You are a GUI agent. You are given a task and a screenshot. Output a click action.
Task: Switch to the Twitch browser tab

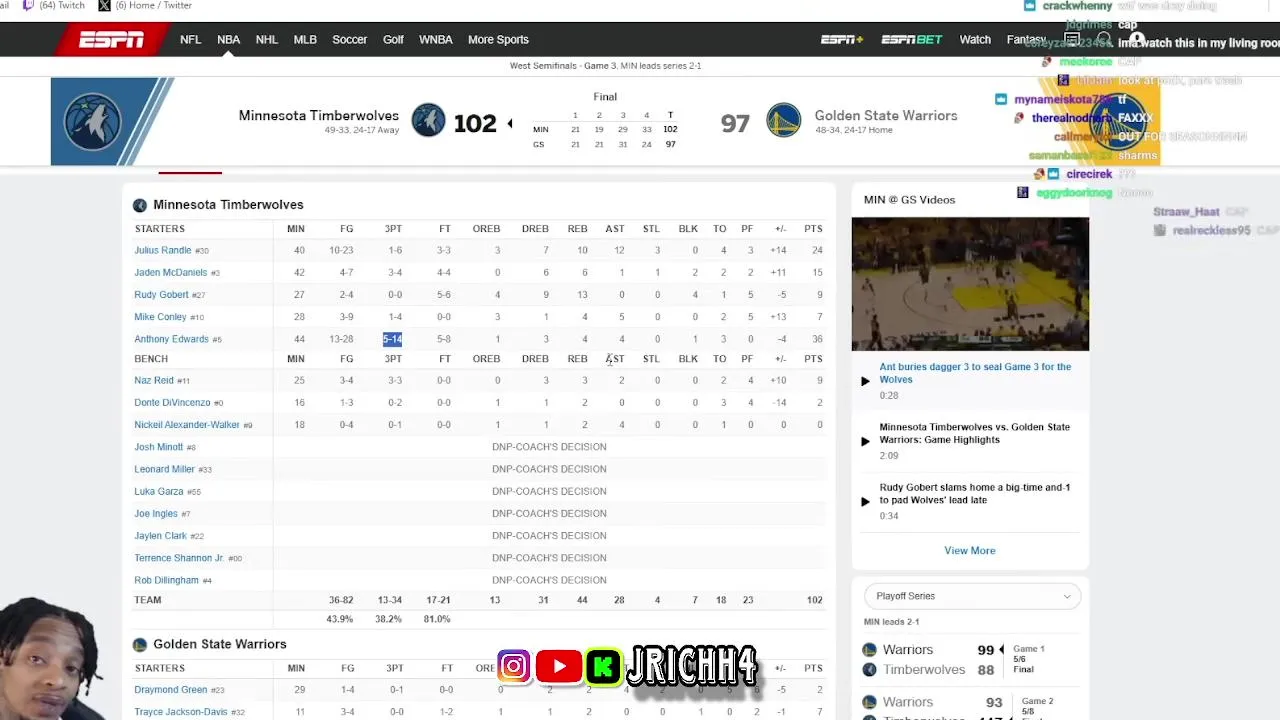pyautogui.click(x=55, y=6)
